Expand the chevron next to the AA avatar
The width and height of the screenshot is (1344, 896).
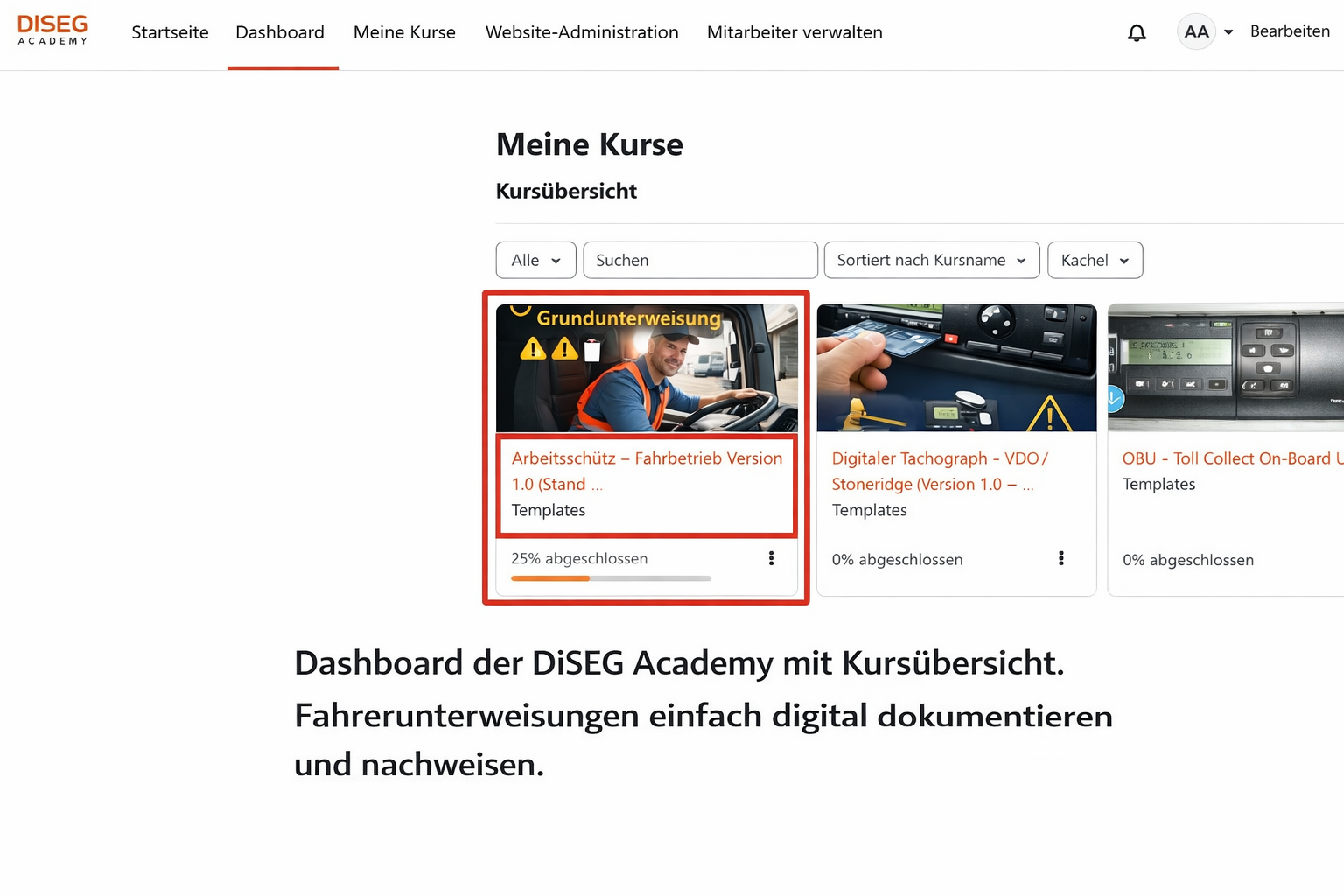coord(1228,31)
